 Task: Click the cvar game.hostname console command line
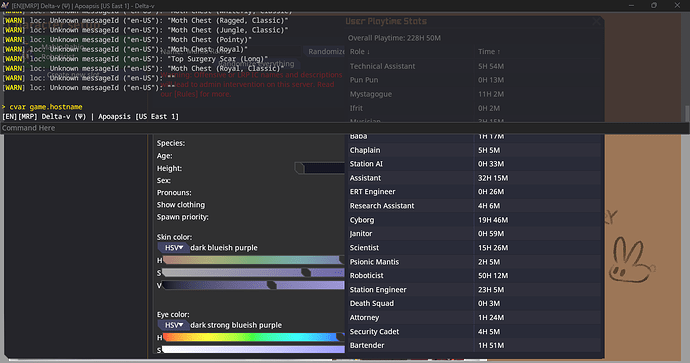coord(42,107)
